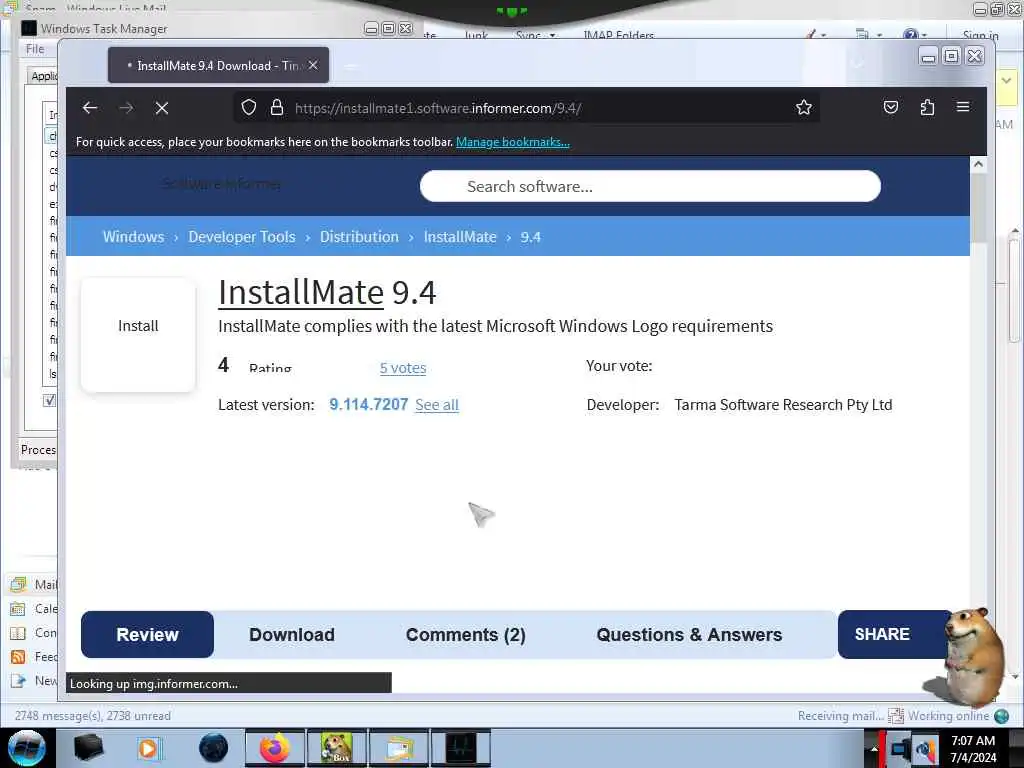Switch to the Comments (2) tab
The image size is (1024, 768).
466,635
